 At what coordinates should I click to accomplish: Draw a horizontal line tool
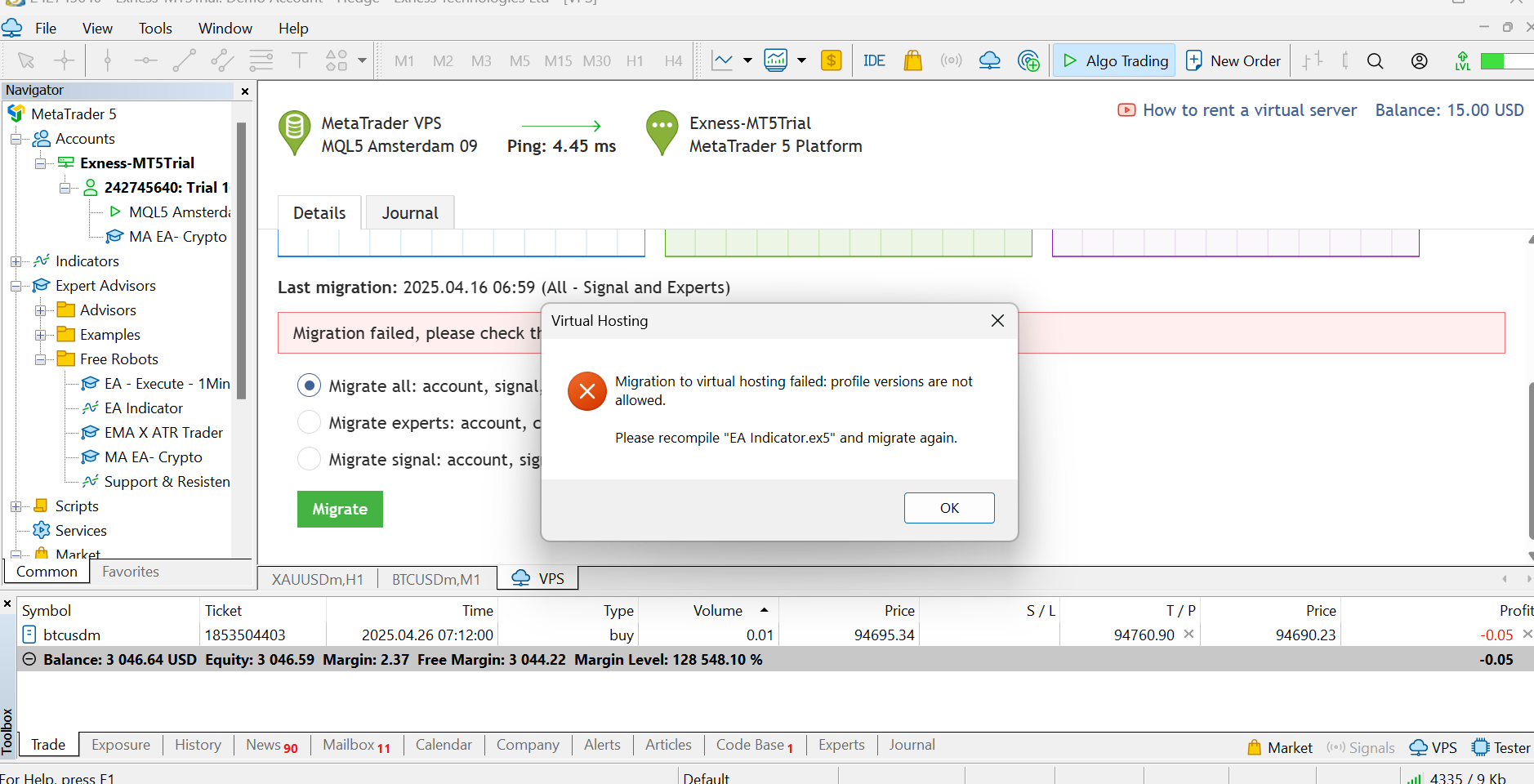coord(145,60)
